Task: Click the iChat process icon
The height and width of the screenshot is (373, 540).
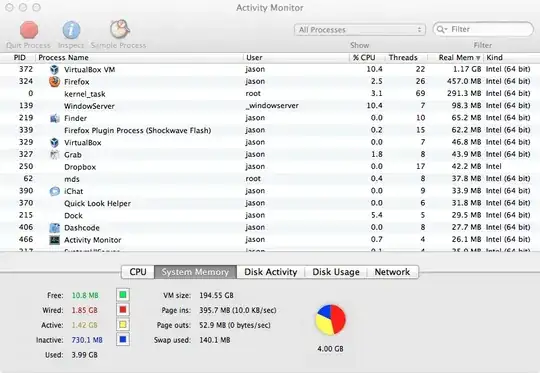Action: click(x=54, y=191)
